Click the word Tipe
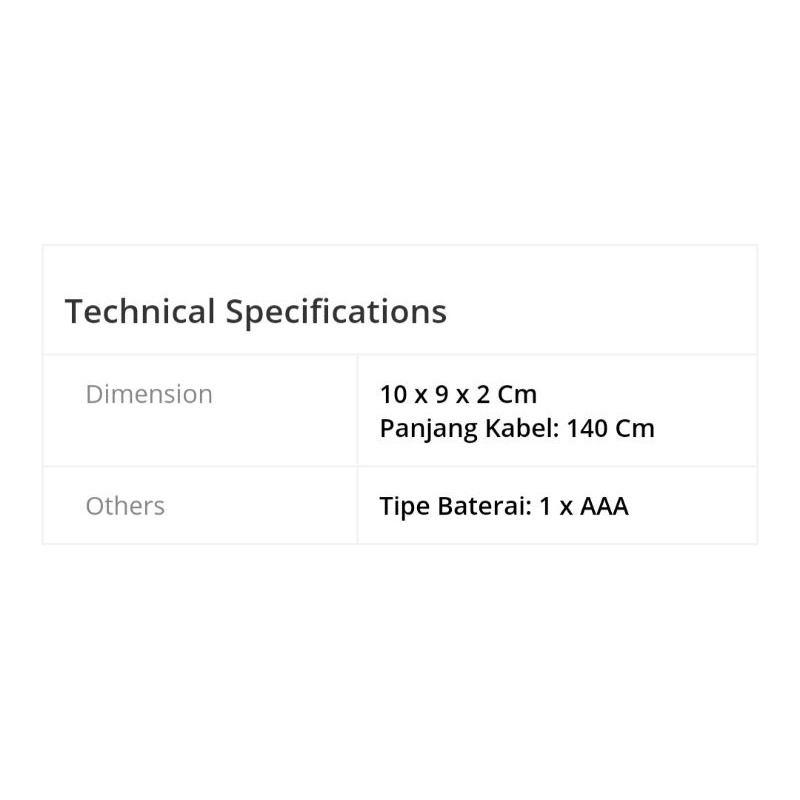The height and width of the screenshot is (800, 800). point(404,506)
